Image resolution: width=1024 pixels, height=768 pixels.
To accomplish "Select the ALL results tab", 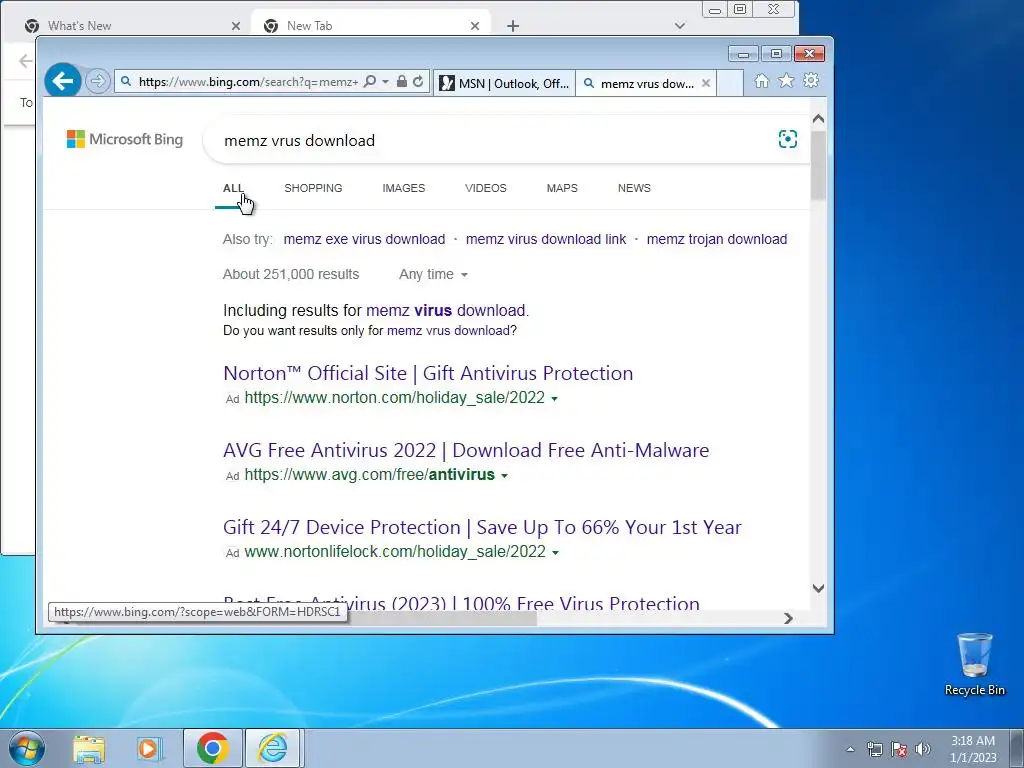I will [233, 188].
